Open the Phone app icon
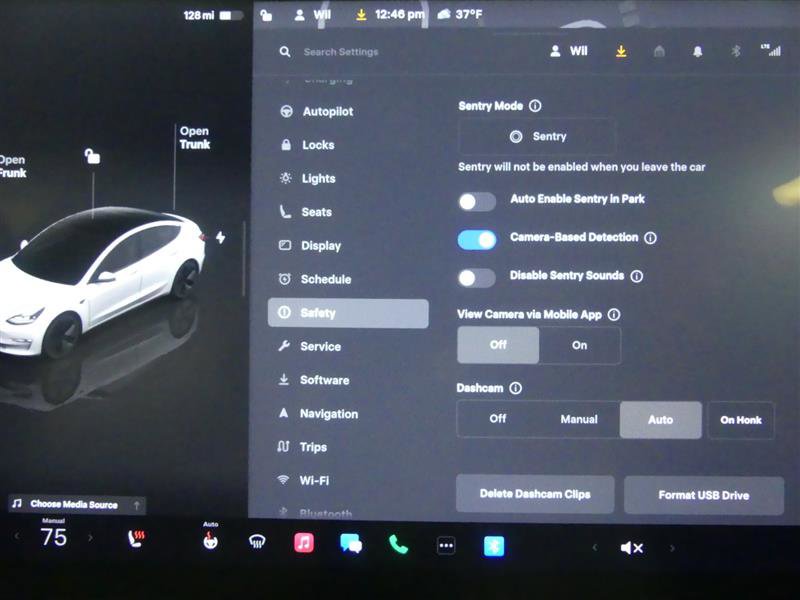This screenshot has height=600, width=800. (396, 547)
